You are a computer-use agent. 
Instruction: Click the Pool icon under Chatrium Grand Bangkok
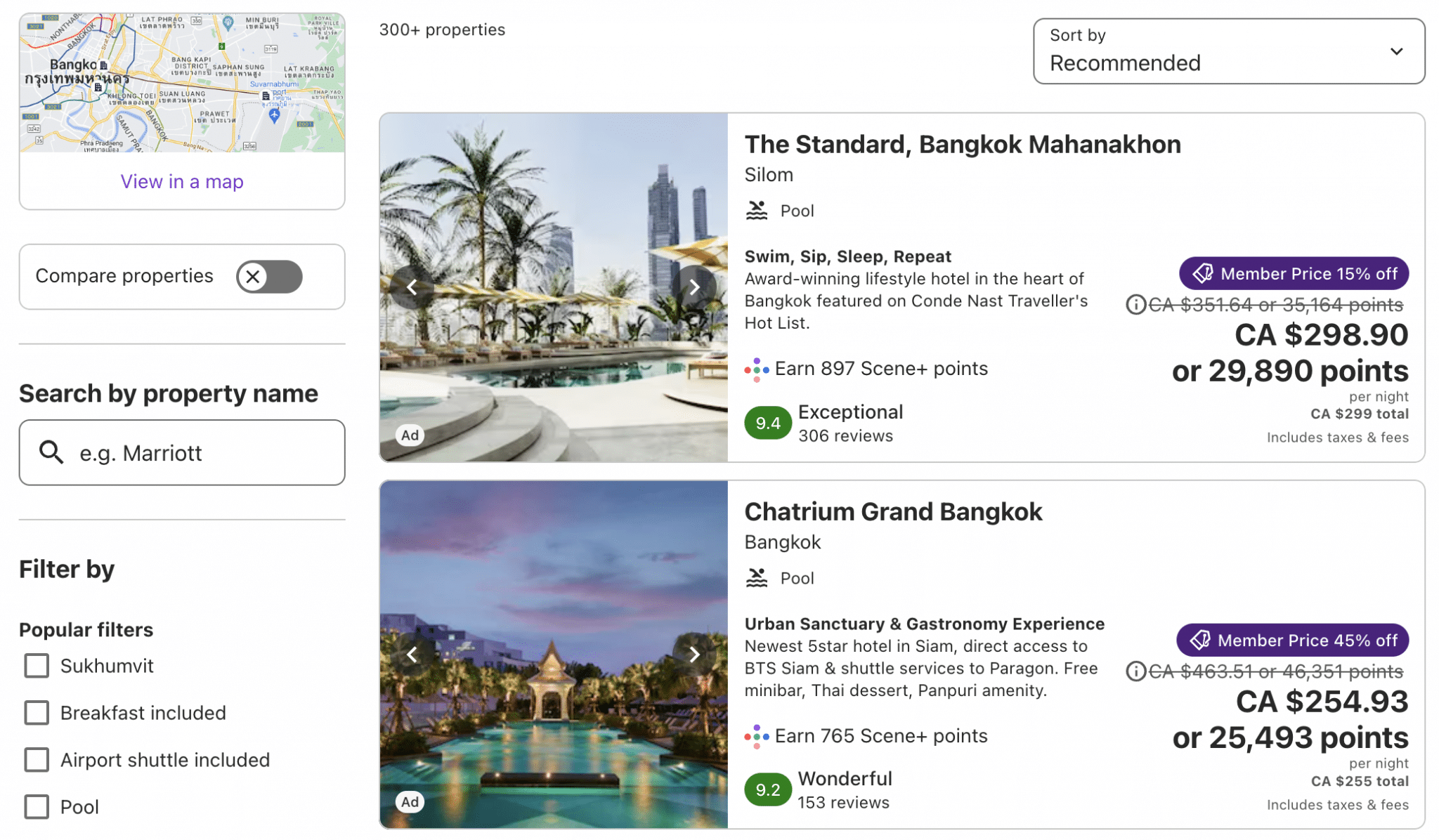tap(757, 577)
